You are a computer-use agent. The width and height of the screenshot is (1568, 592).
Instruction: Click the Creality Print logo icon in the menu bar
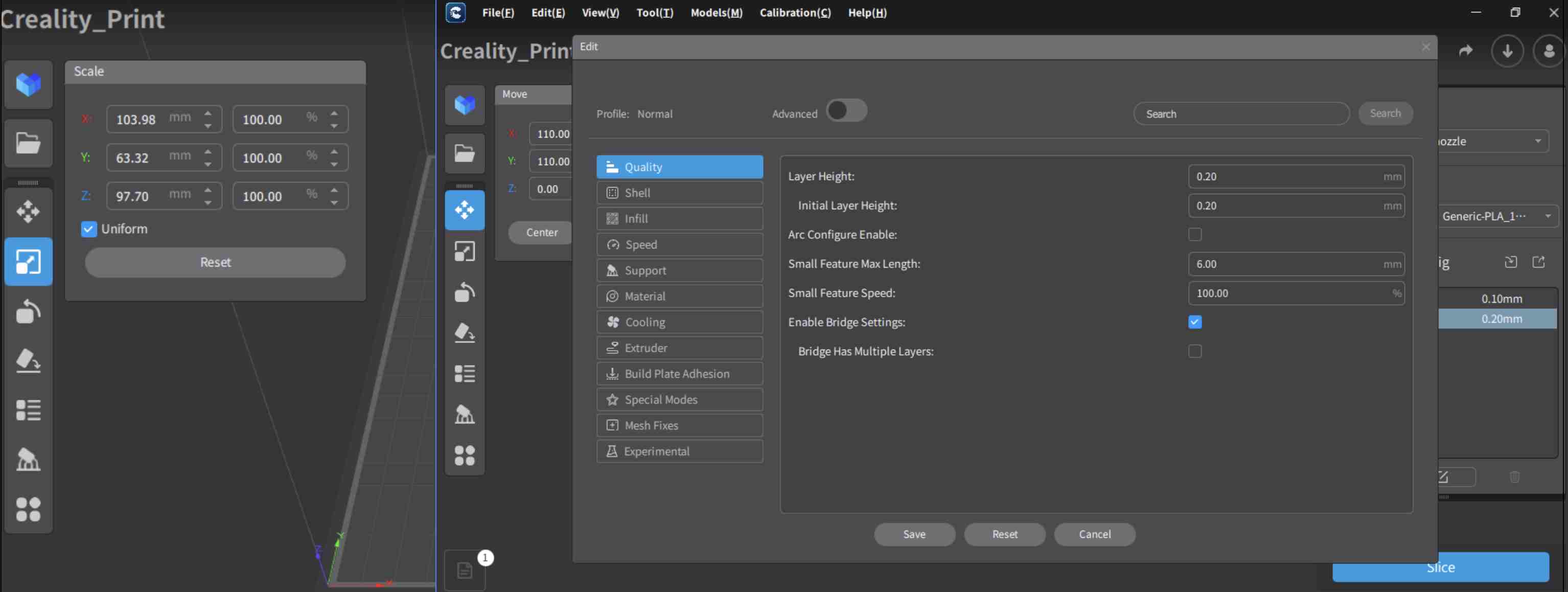(456, 12)
